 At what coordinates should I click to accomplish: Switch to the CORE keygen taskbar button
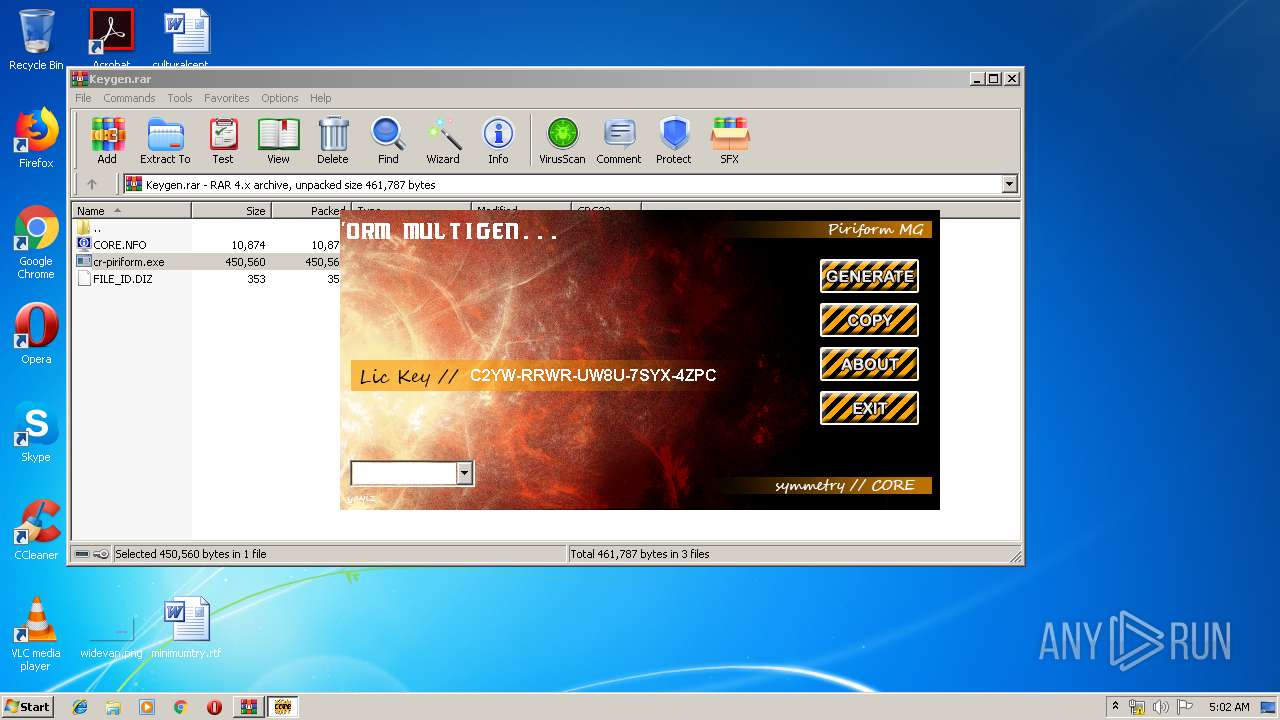(283, 707)
